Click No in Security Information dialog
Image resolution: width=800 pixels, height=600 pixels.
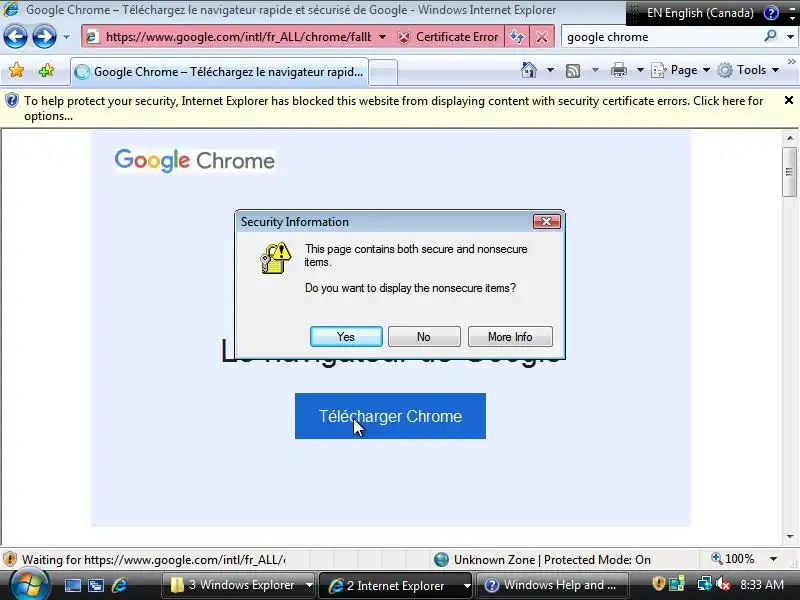(423, 337)
